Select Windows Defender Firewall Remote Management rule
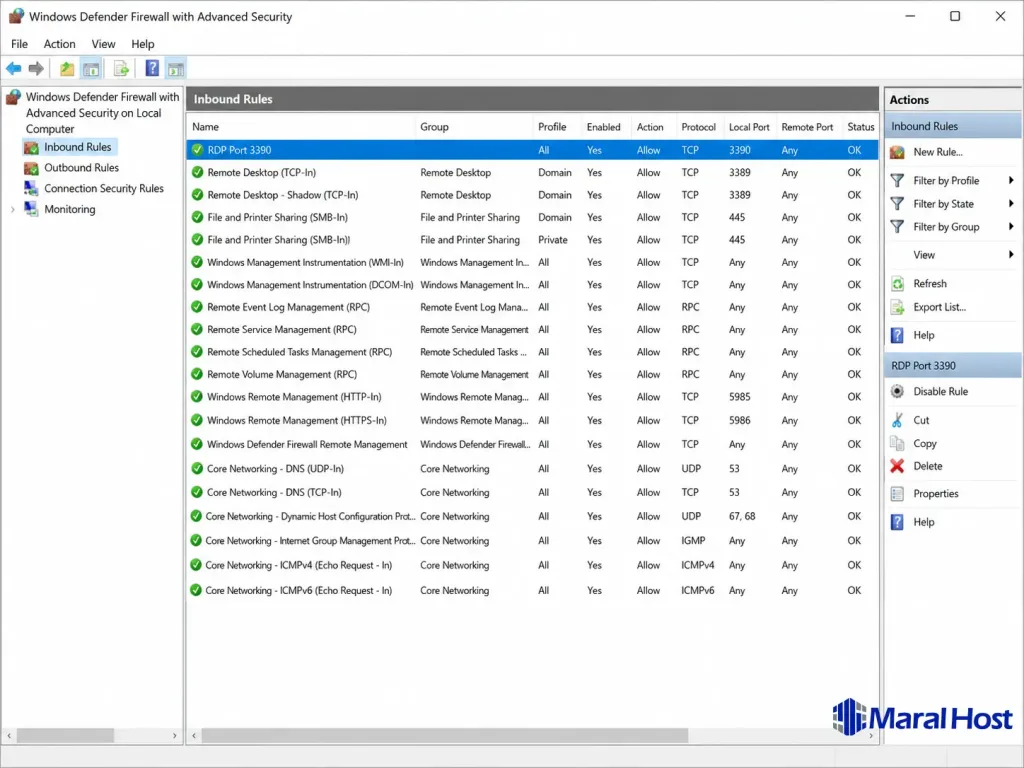1024x768 pixels. click(x=532, y=444)
